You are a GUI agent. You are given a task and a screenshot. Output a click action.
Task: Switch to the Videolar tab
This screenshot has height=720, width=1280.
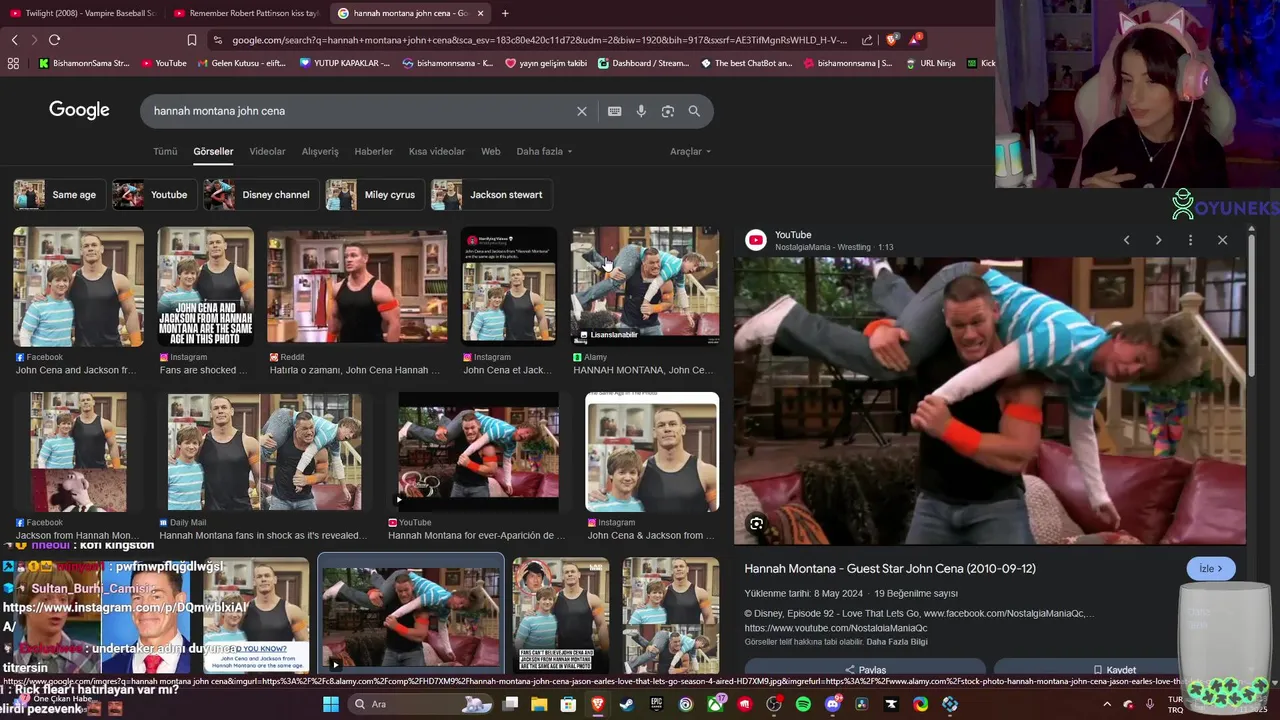267,151
